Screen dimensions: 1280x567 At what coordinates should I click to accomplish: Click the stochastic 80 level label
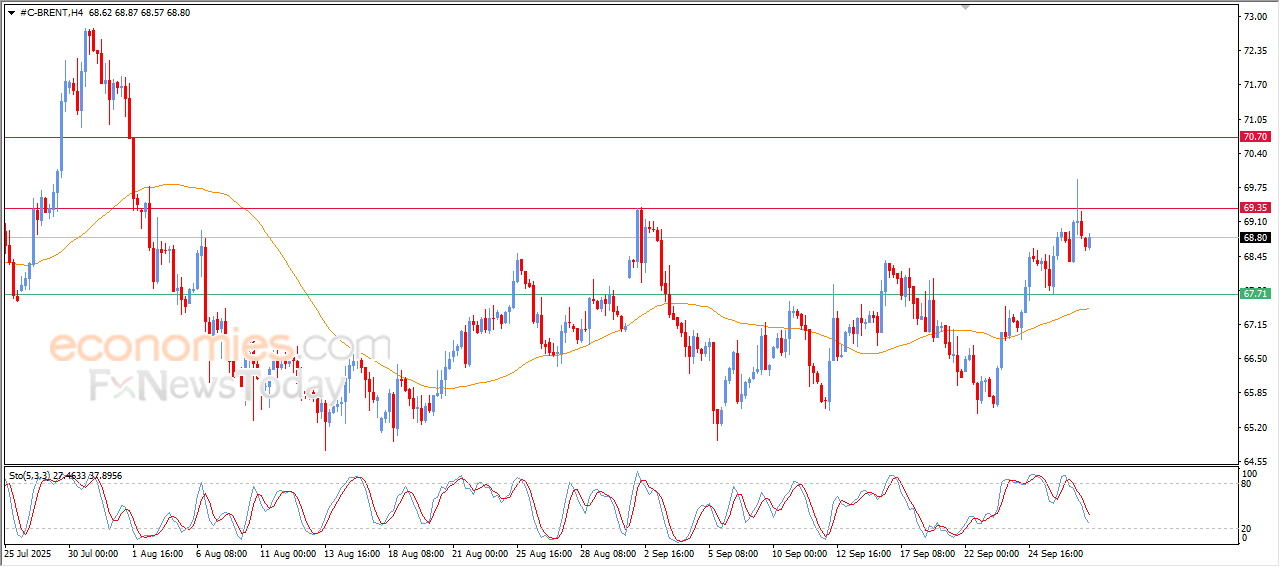(x=1246, y=484)
